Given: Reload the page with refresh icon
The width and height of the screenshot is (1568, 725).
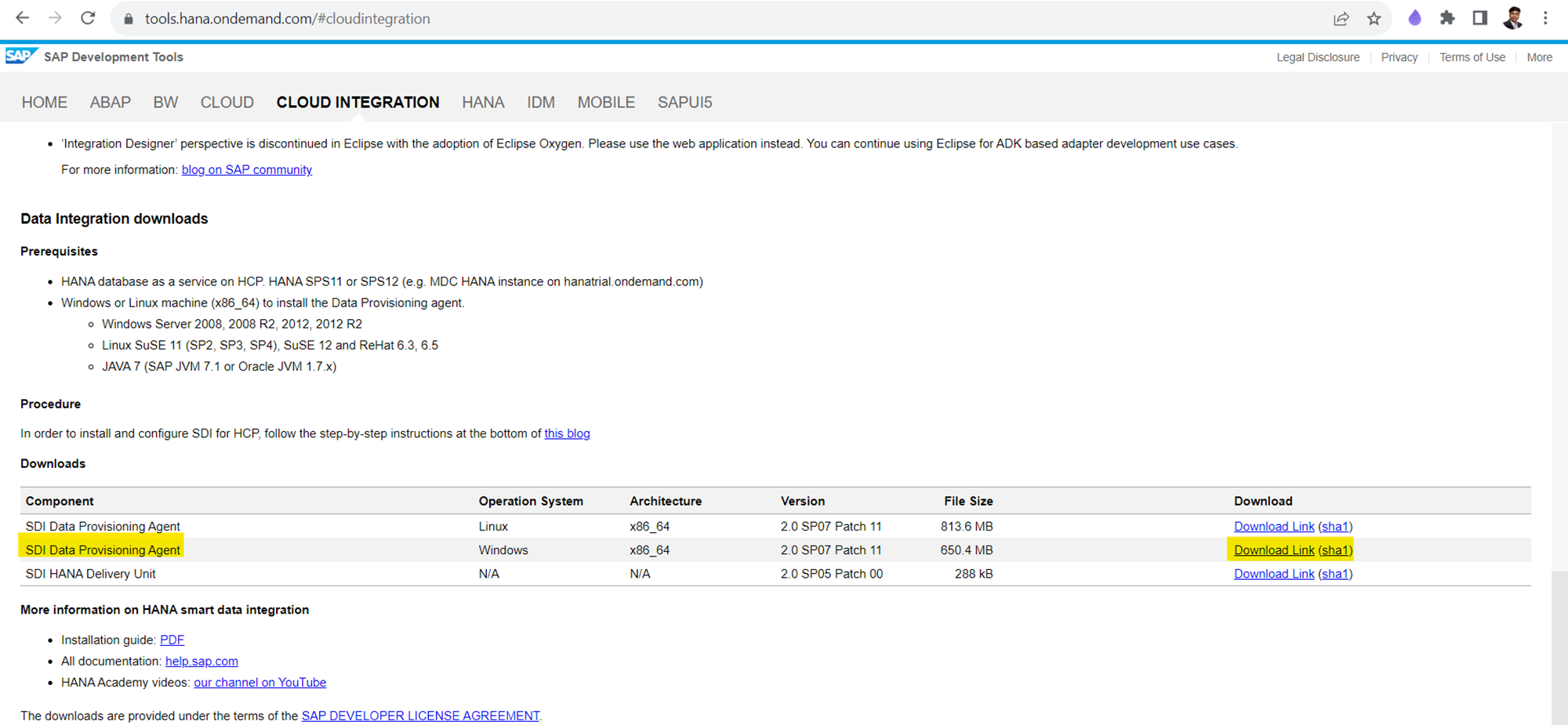Looking at the screenshot, I should [x=88, y=18].
